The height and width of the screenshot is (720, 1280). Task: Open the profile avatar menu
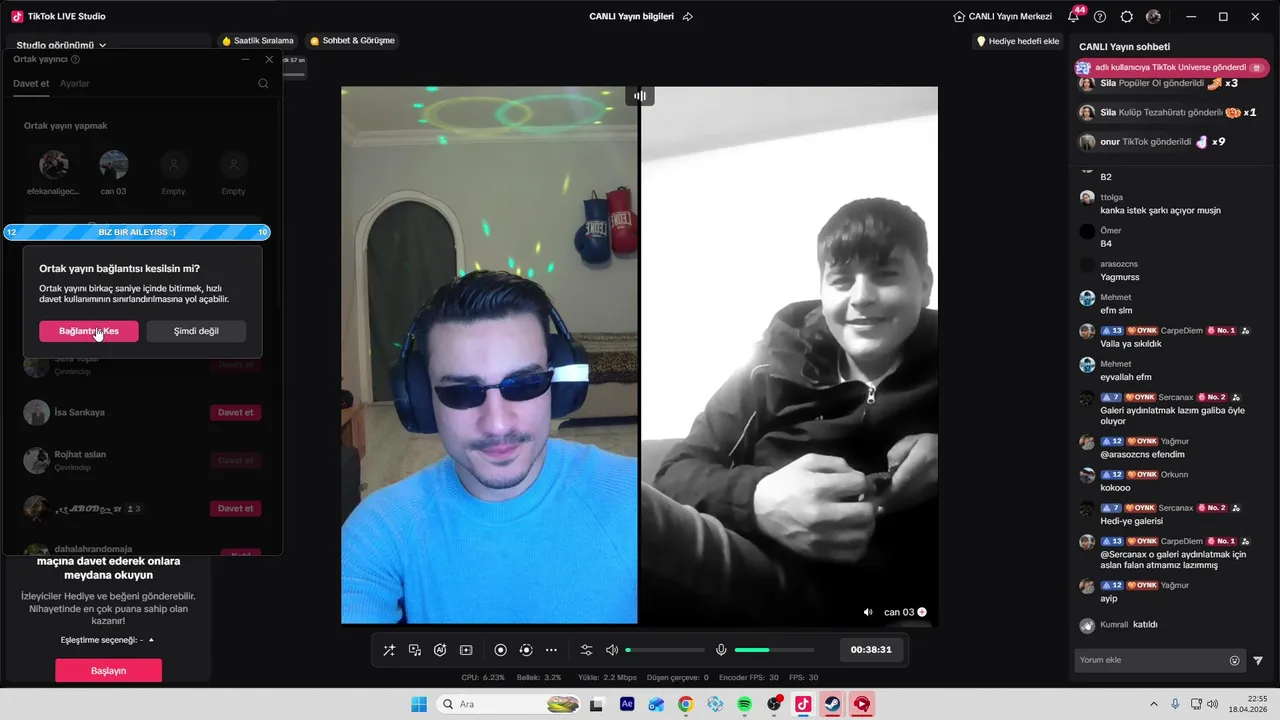[1153, 17]
